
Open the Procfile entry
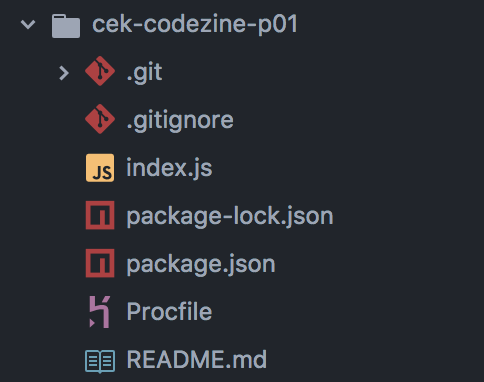point(169,312)
